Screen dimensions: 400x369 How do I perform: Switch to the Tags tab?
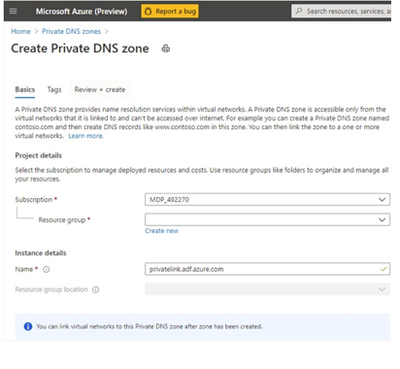click(x=54, y=90)
